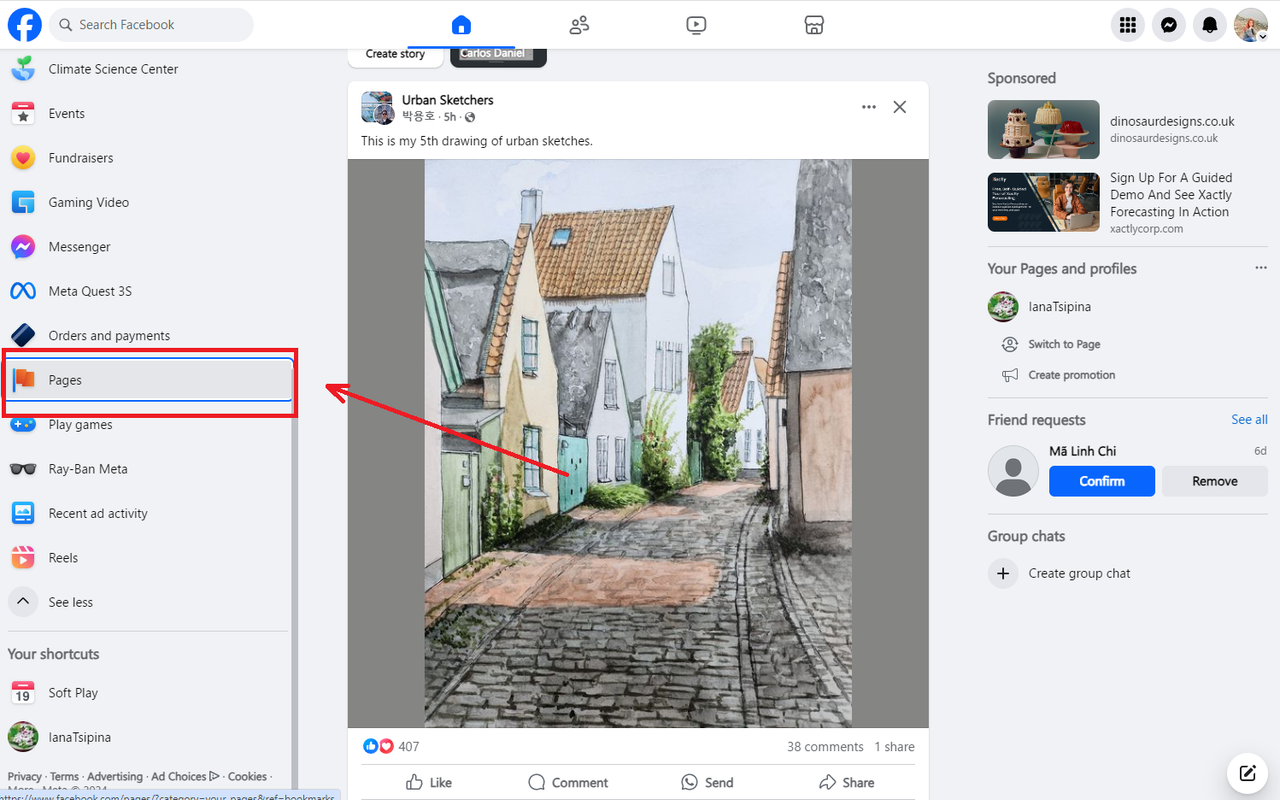Image resolution: width=1280 pixels, height=800 pixels.
Task: Open the Xactly Forecasting sponsored ad
Action: 1128,203
